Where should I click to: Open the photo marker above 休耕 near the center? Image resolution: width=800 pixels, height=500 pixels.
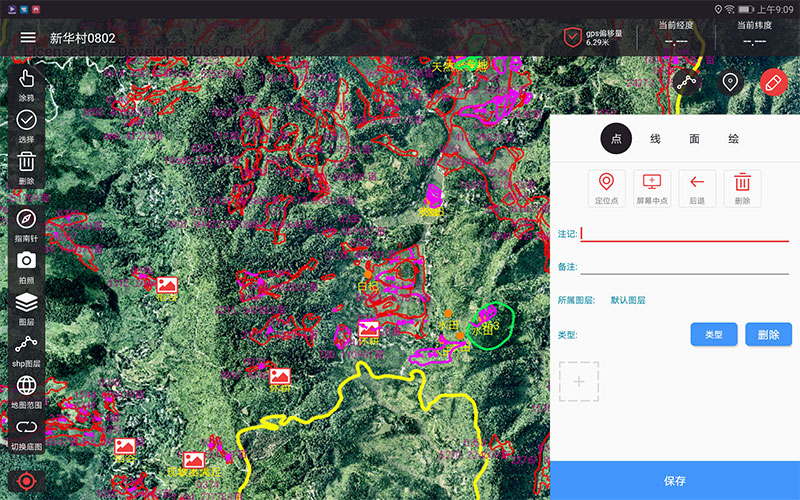point(368,329)
